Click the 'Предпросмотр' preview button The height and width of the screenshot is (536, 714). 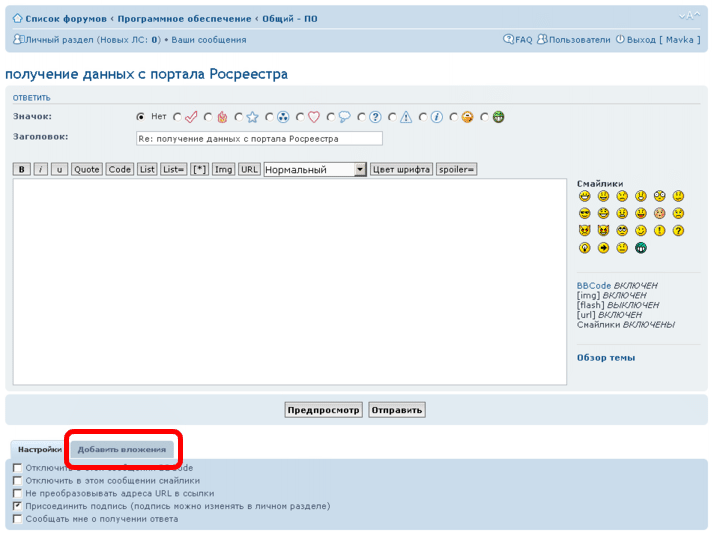tap(323, 410)
